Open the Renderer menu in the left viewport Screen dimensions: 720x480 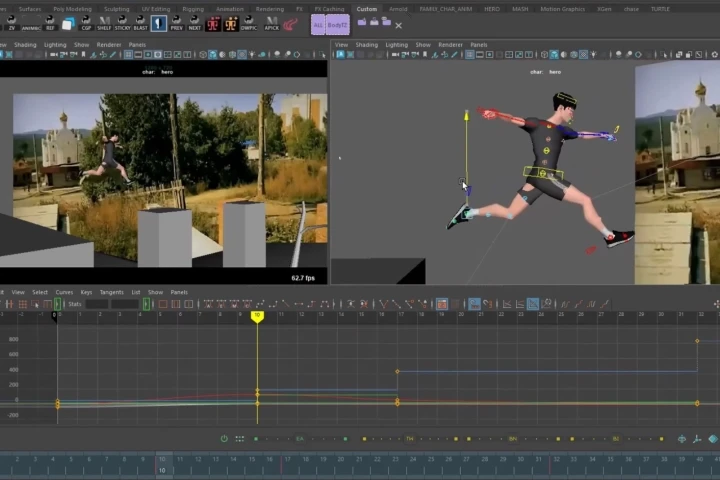(x=109, y=45)
